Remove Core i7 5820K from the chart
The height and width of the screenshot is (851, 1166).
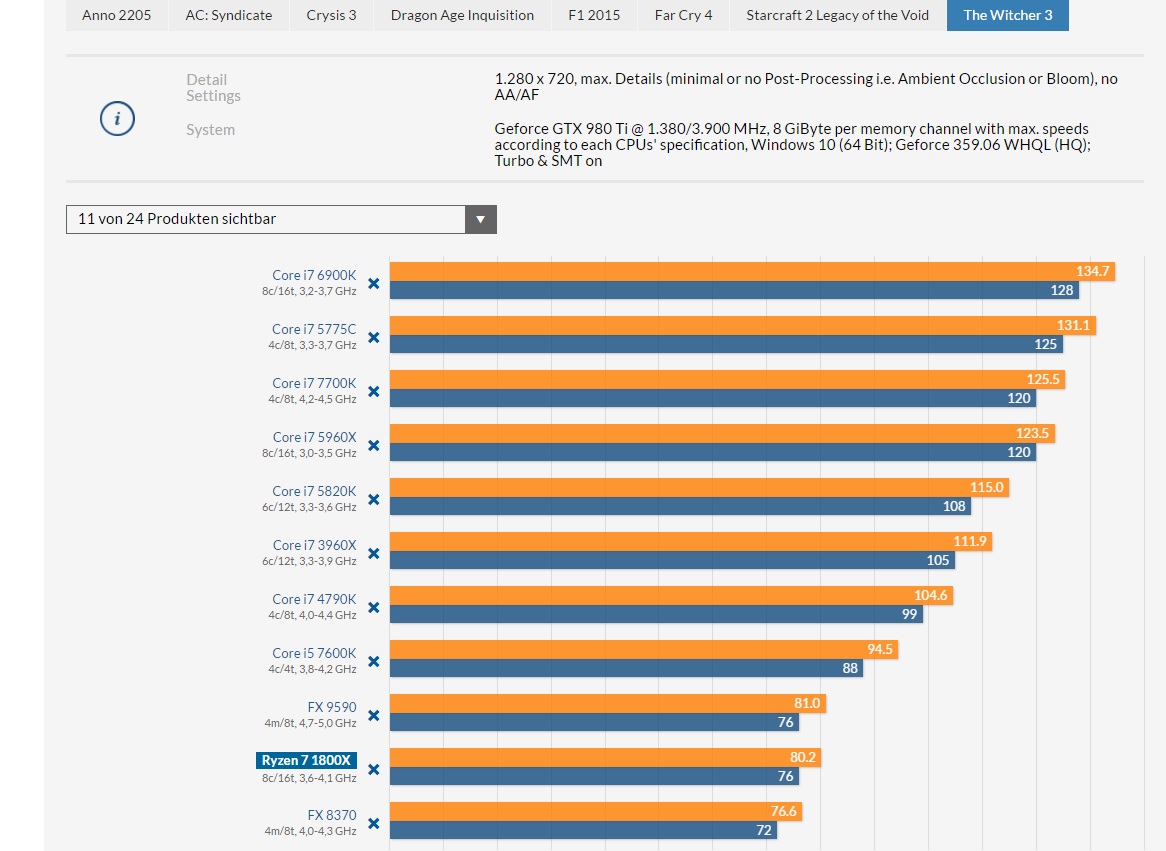click(x=373, y=499)
